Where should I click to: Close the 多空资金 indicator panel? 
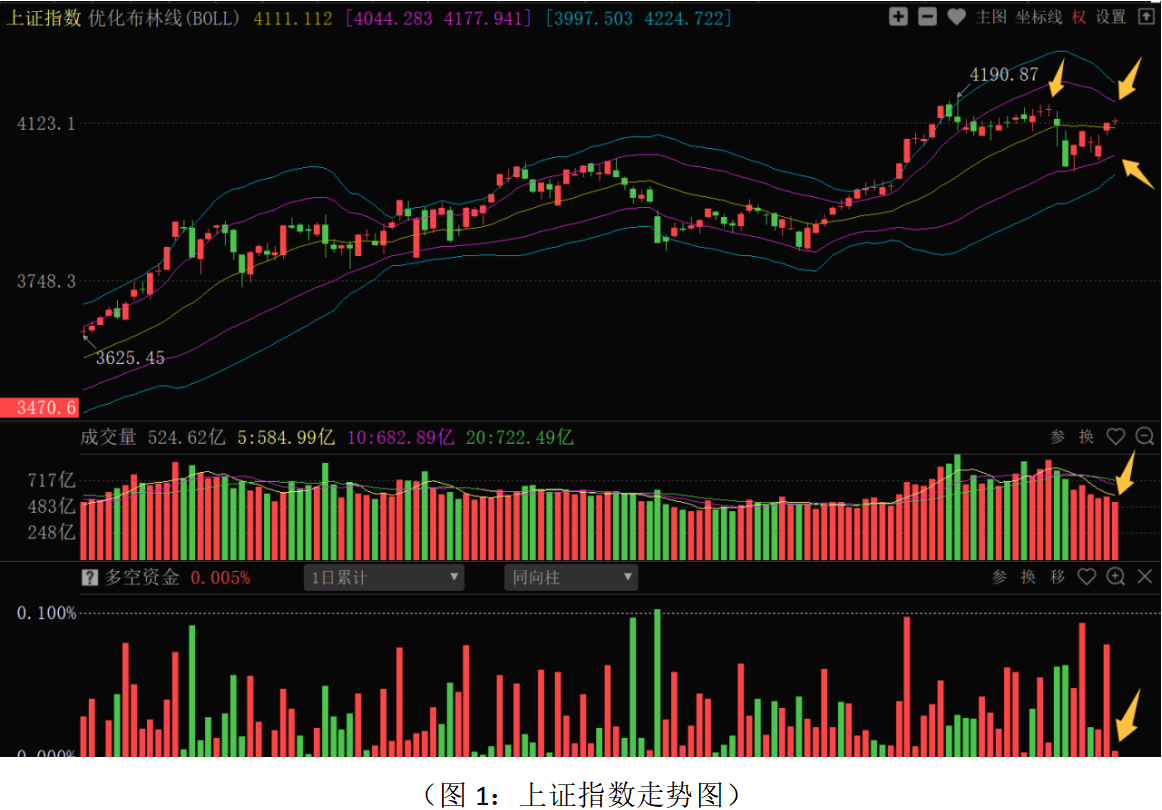click(x=1145, y=576)
